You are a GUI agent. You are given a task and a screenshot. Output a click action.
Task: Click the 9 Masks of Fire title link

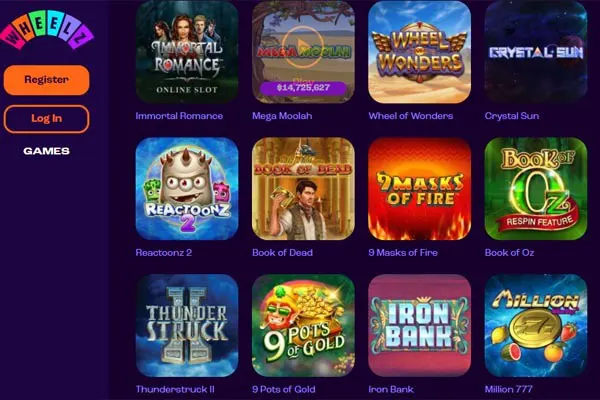403,253
